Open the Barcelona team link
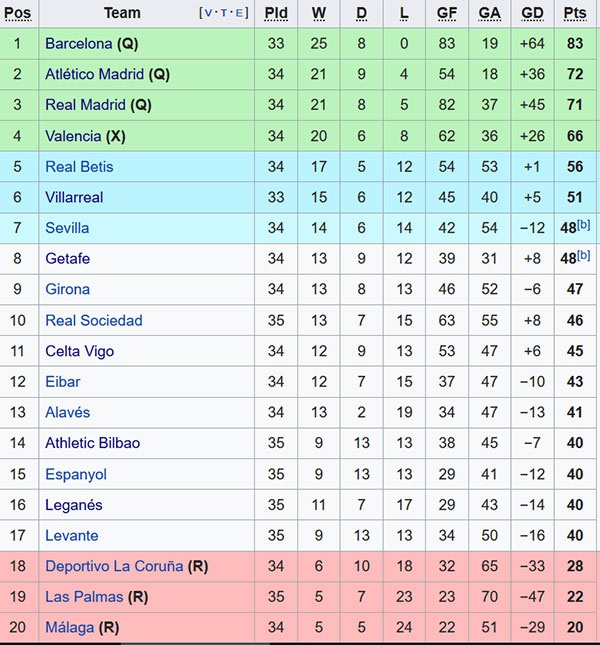This screenshot has width=600, height=645. coord(79,44)
